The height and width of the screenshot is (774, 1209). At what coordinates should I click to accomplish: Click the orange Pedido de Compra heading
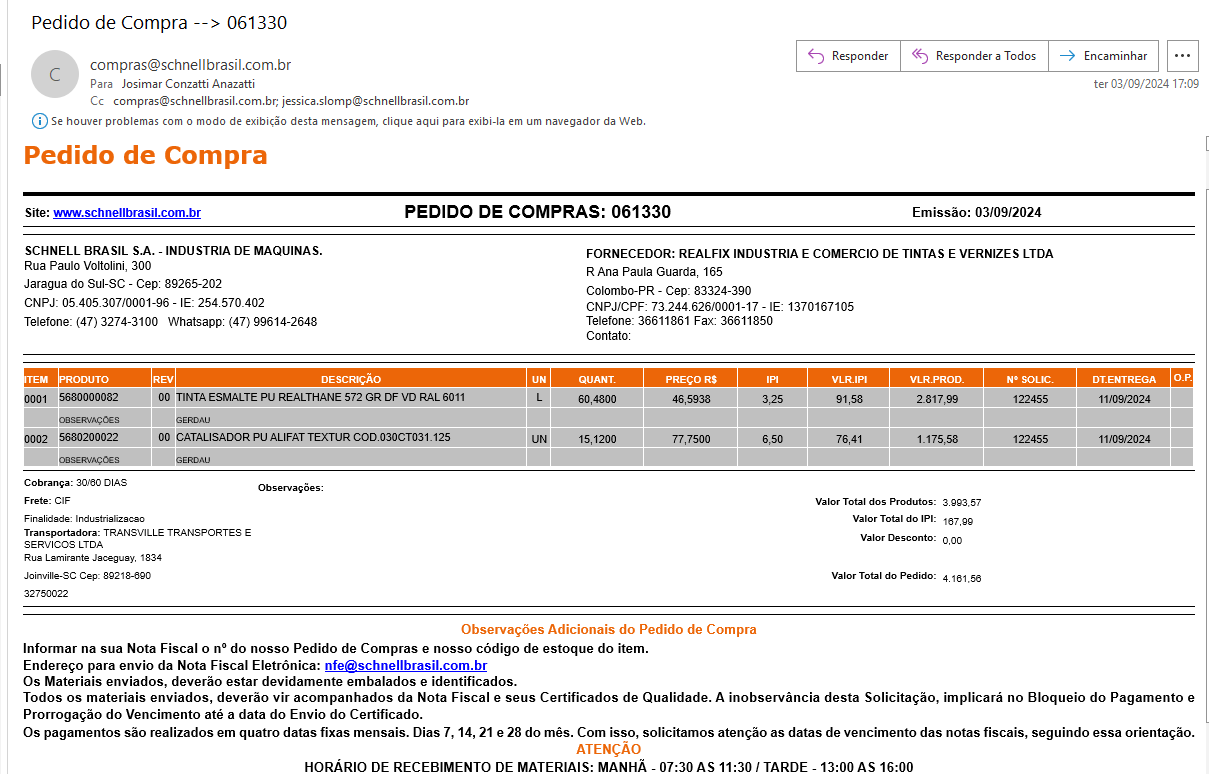tap(145, 156)
